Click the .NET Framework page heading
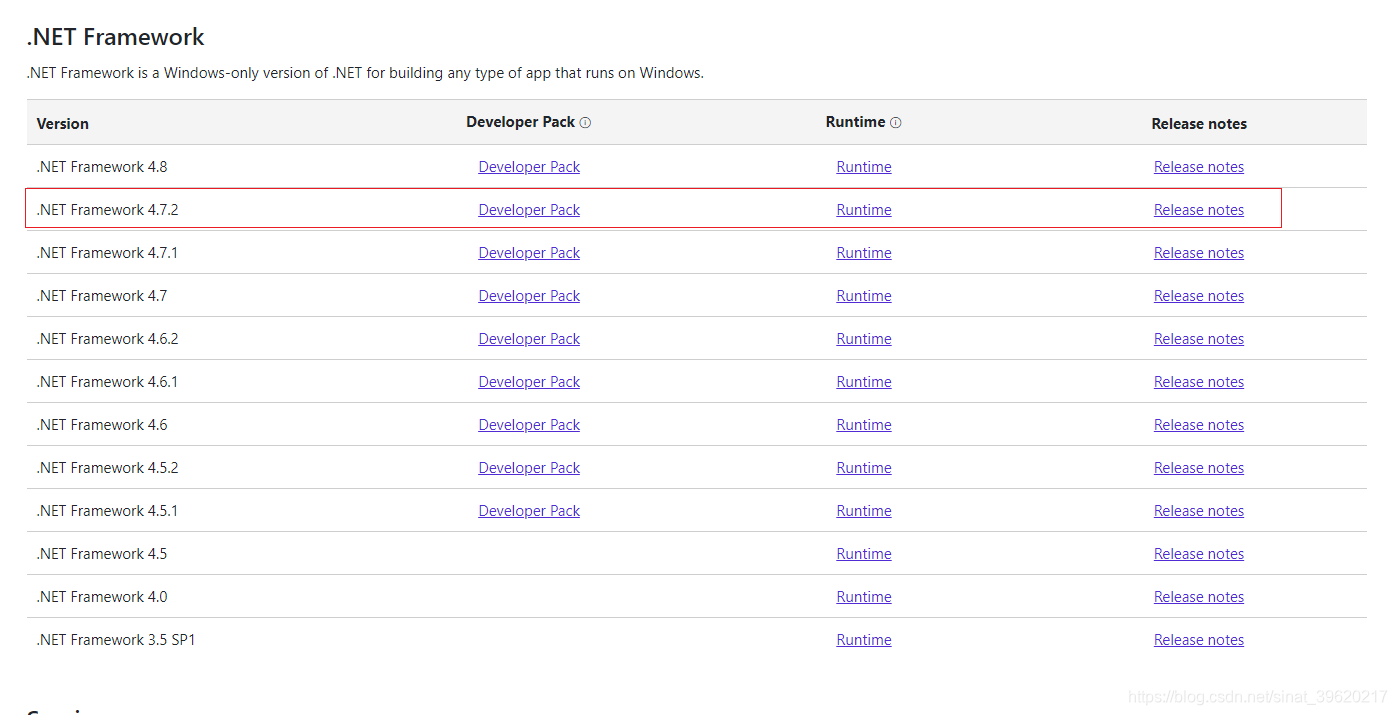 pyautogui.click(x=116, y=37)
